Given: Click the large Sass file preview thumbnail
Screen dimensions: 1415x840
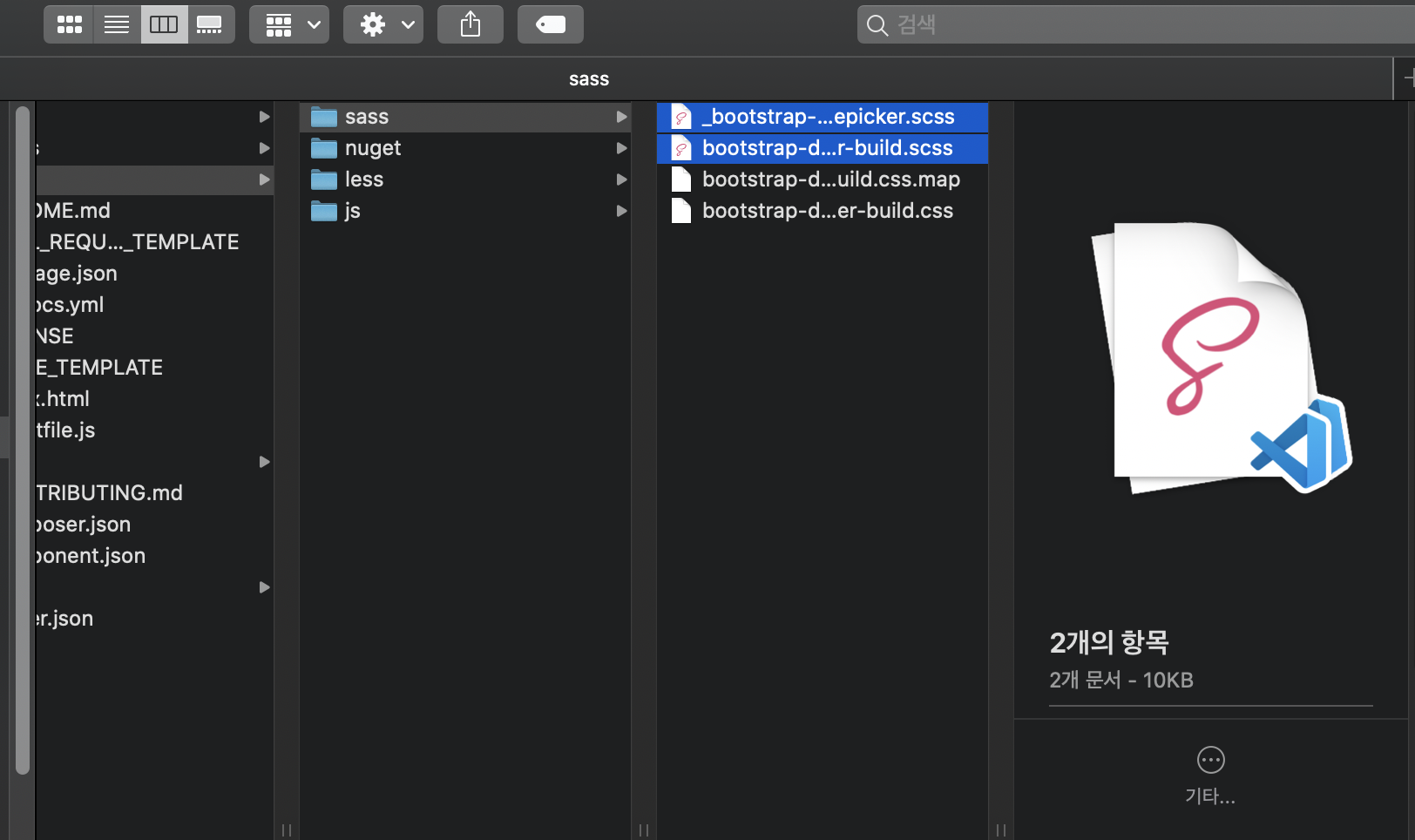Looking at the screenshot, I should pyautogui.click(x=1220, y=357).
